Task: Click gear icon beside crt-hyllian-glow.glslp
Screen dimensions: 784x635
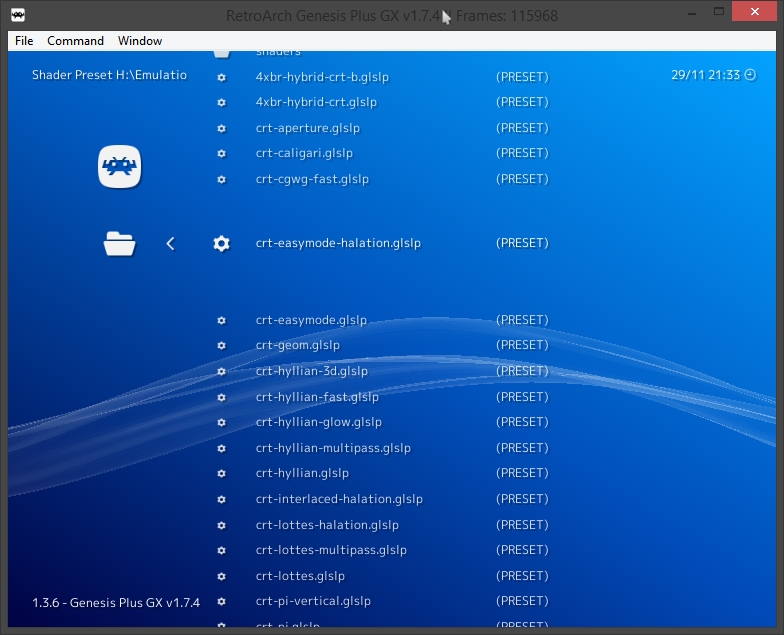Action: click(222, 422)
